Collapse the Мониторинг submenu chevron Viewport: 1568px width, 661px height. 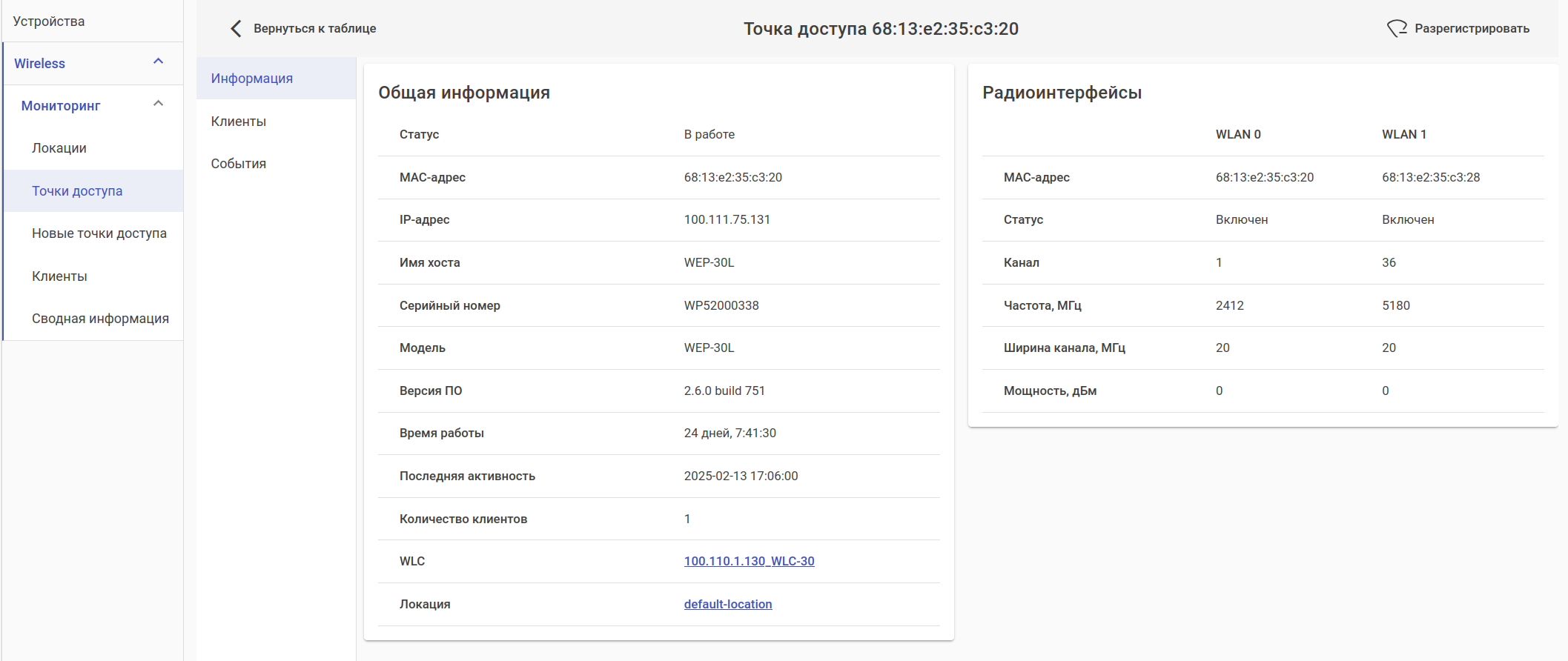[158, 104]
